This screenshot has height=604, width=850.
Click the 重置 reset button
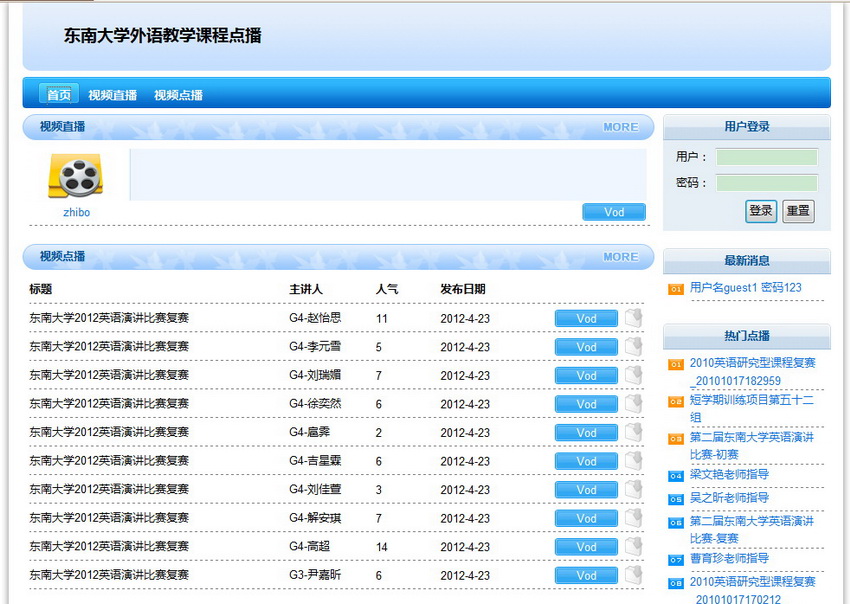coord(798,211)
